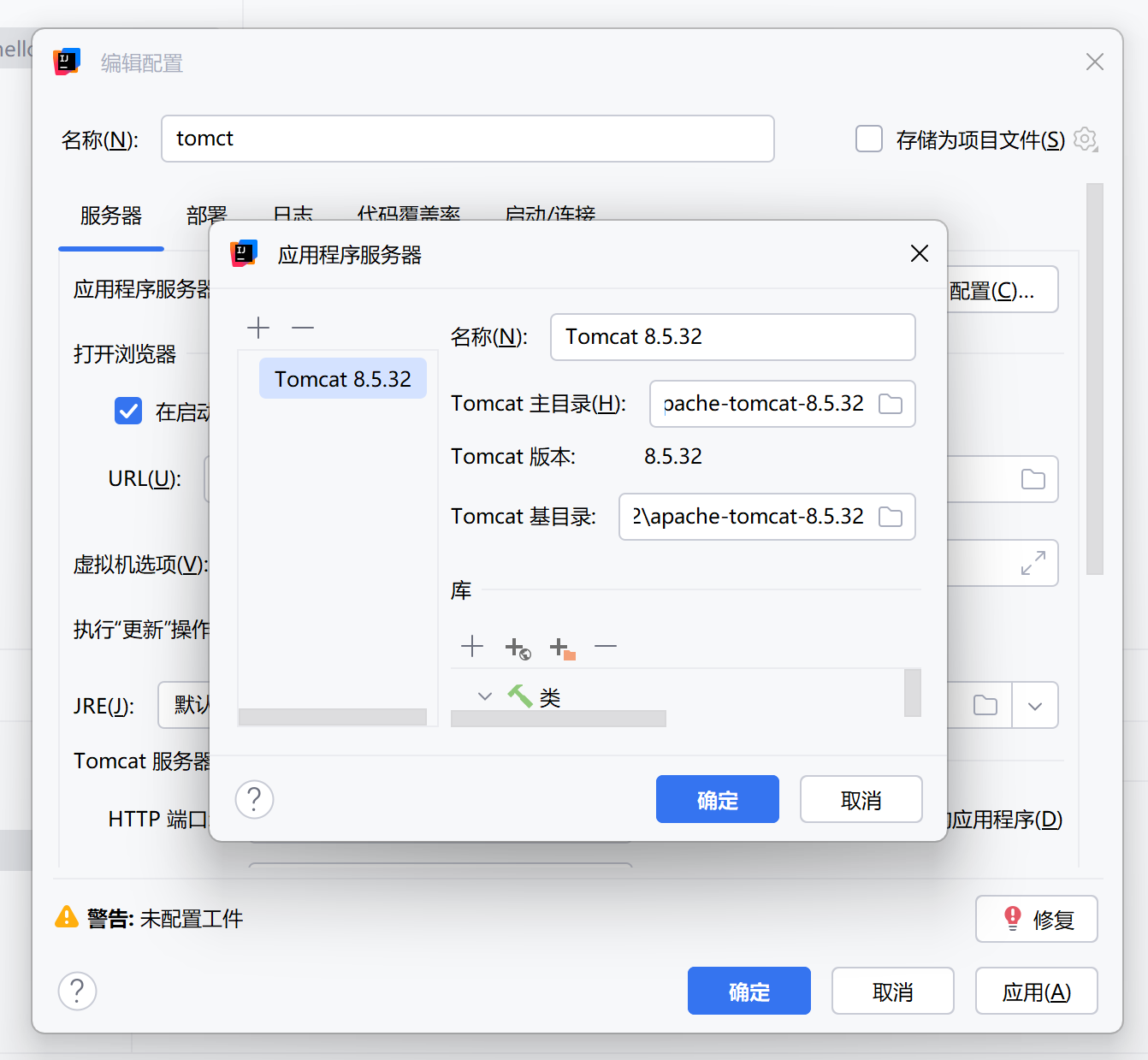Click the vertical scrollbar of the library list
The height and width of the screenshot is (1060, 1148).
(x=913, y=692)
